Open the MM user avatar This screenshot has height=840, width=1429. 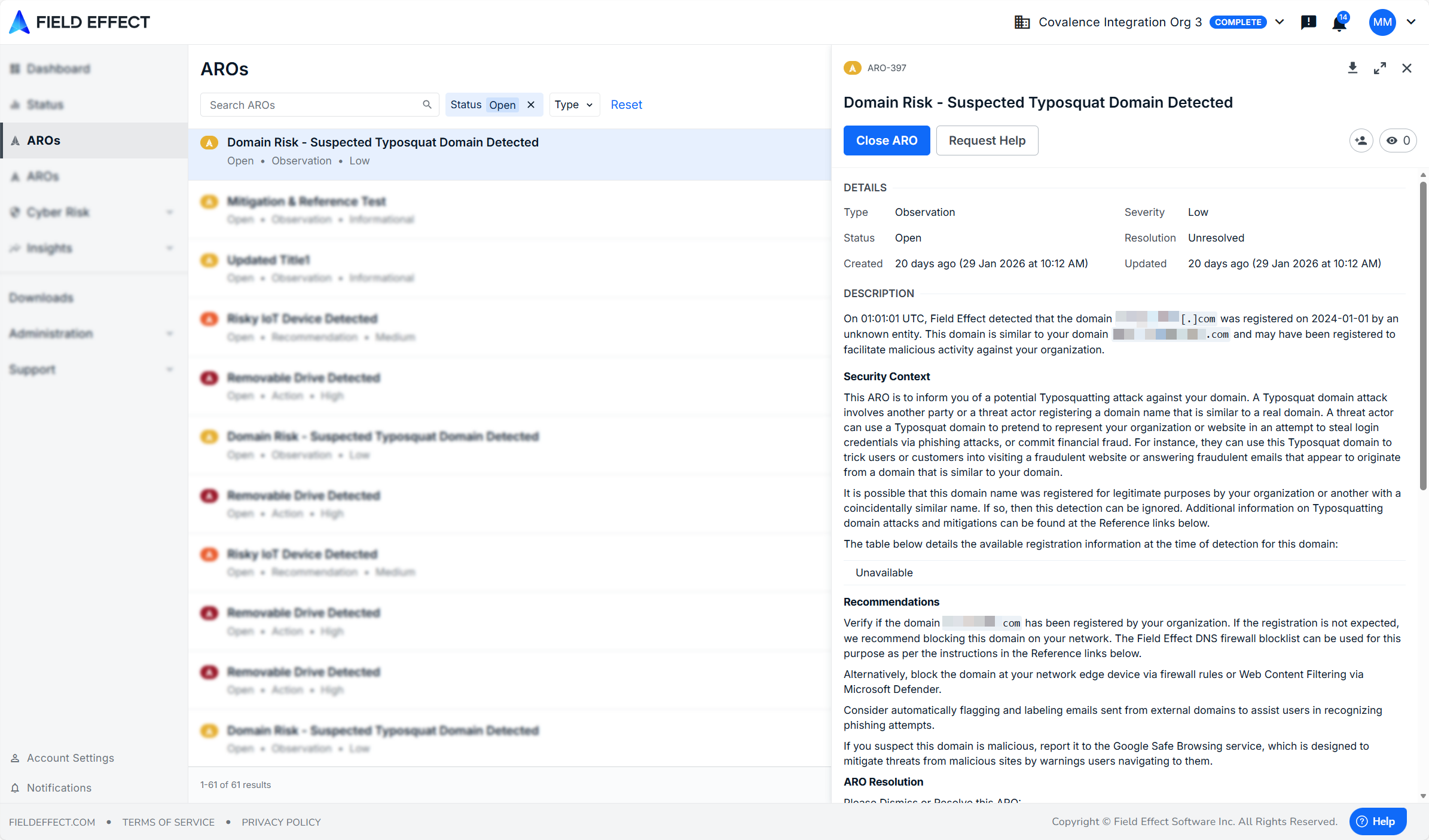[x=1382, y=22]
